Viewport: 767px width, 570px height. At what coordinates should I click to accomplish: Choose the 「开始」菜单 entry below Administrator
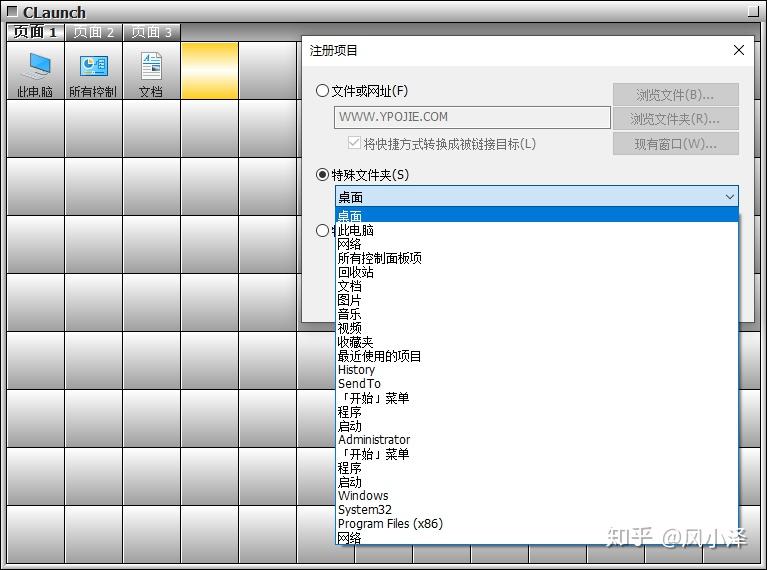point(537,454)
